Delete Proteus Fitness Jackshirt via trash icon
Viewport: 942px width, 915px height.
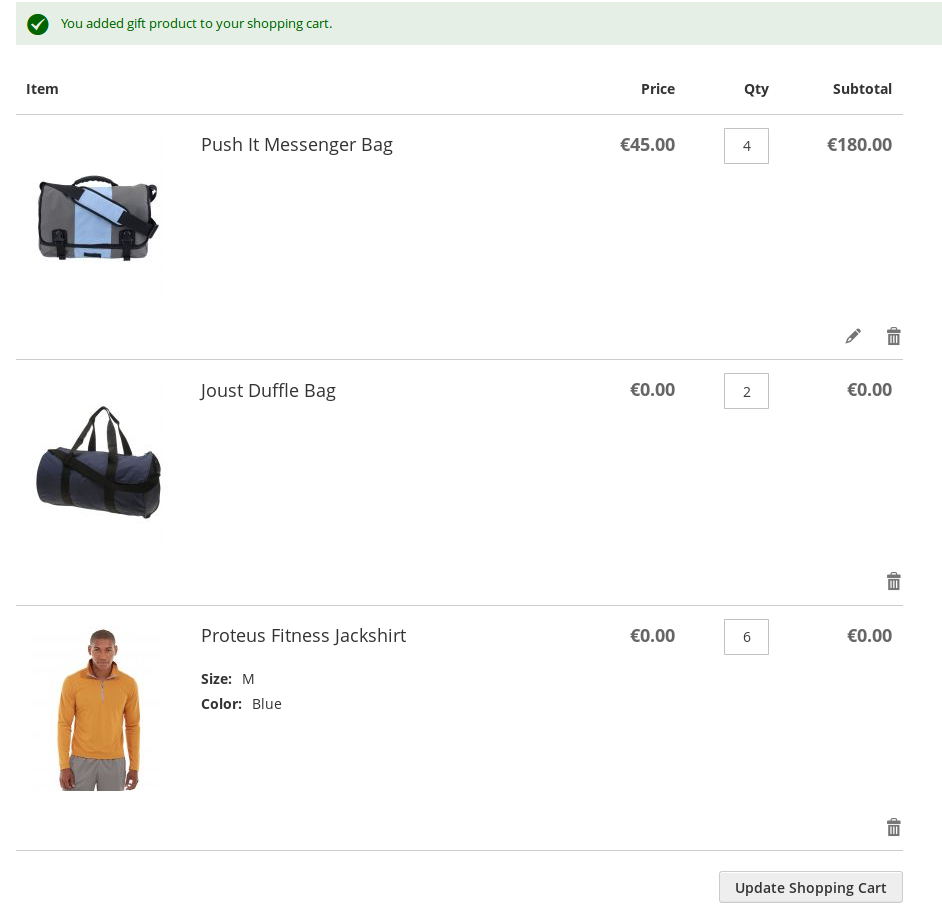[893, 827]
